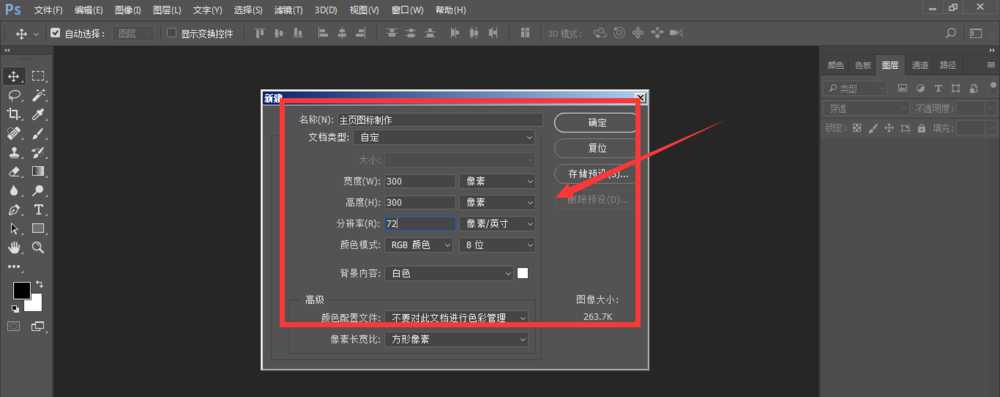Reset default foreground and background colors

[15, 308]
